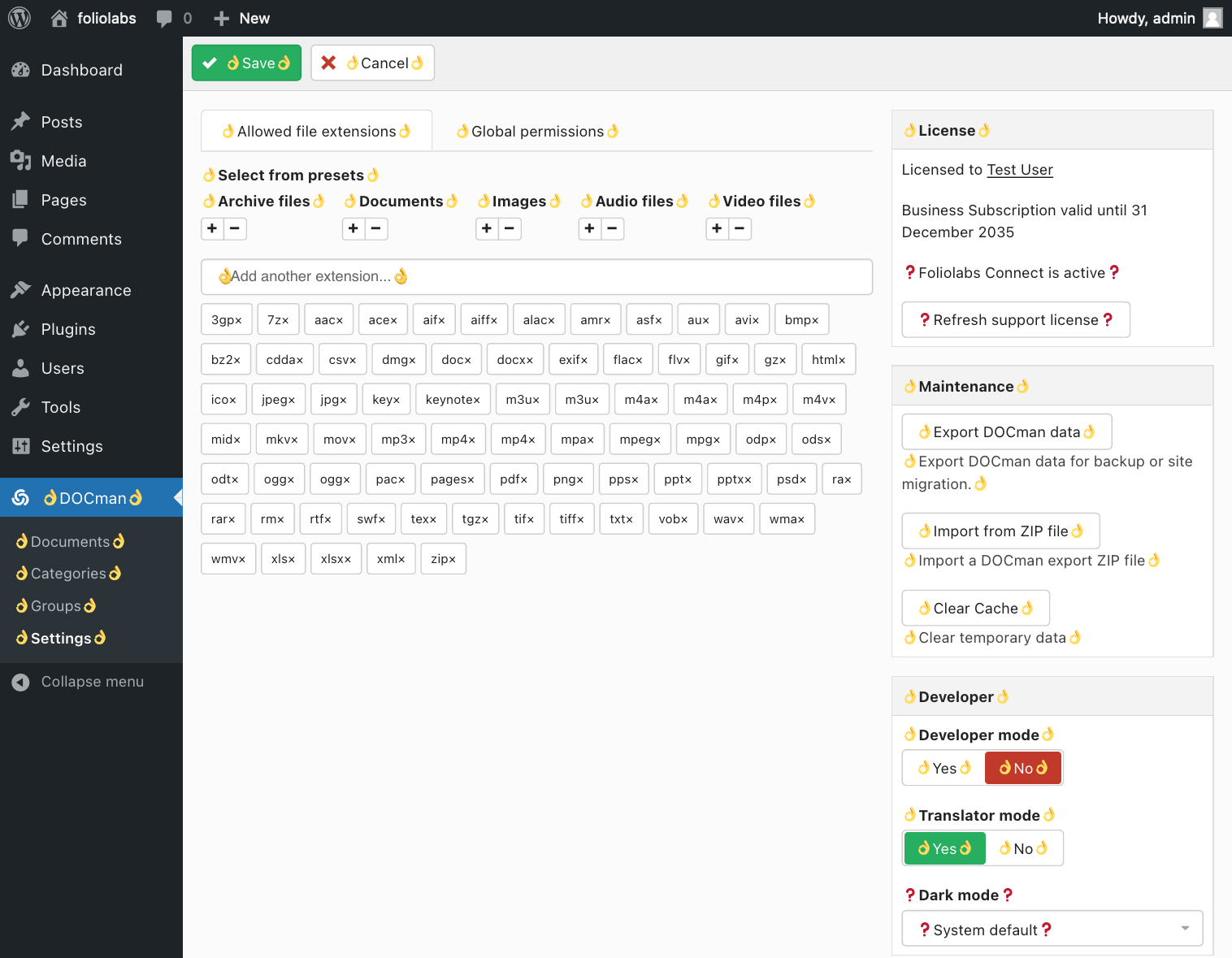Remove Archive files preset with minus
1232x958 pixels.
[235, 228]
